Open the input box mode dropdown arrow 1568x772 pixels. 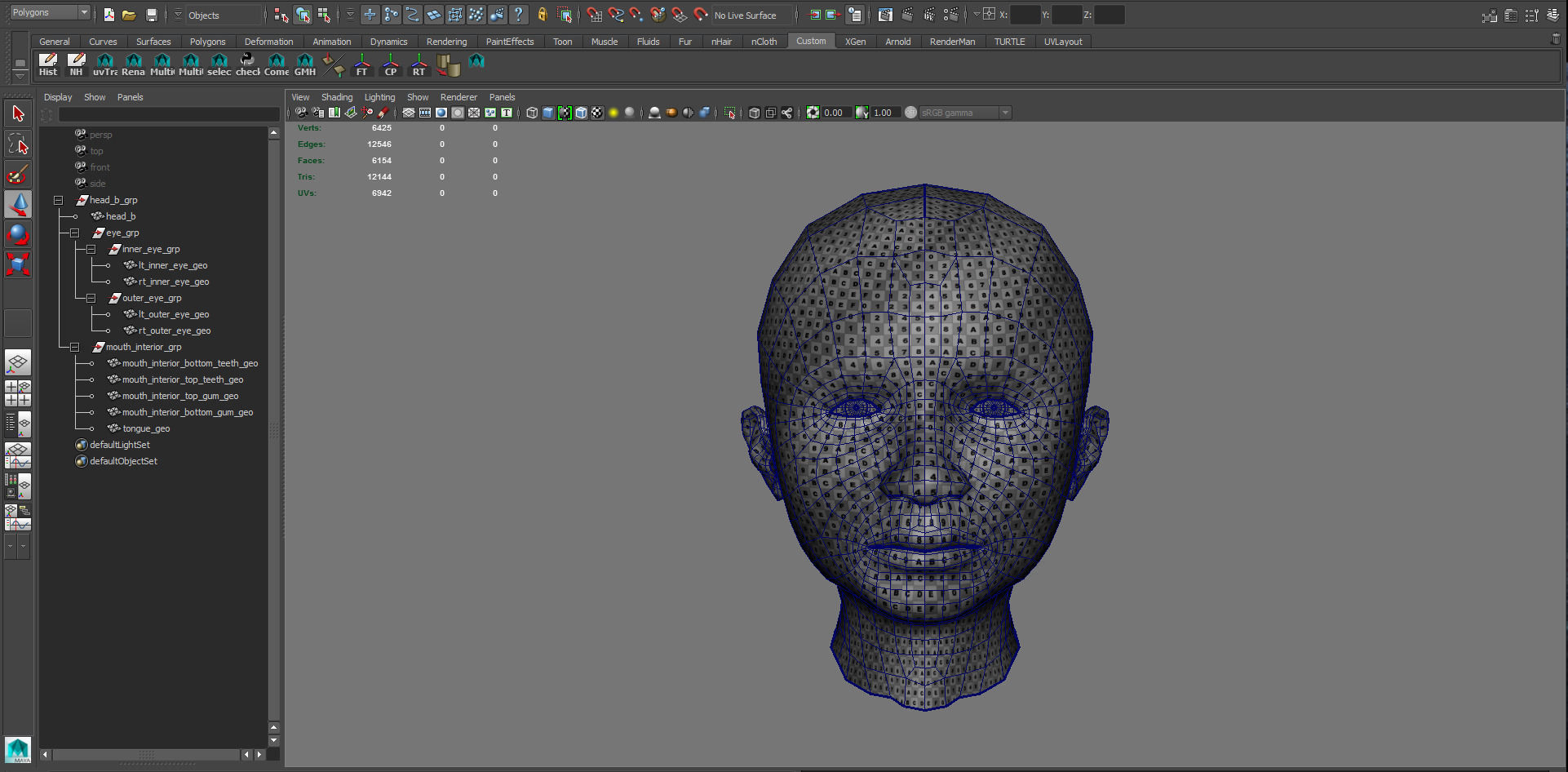(x=977, y=14)
